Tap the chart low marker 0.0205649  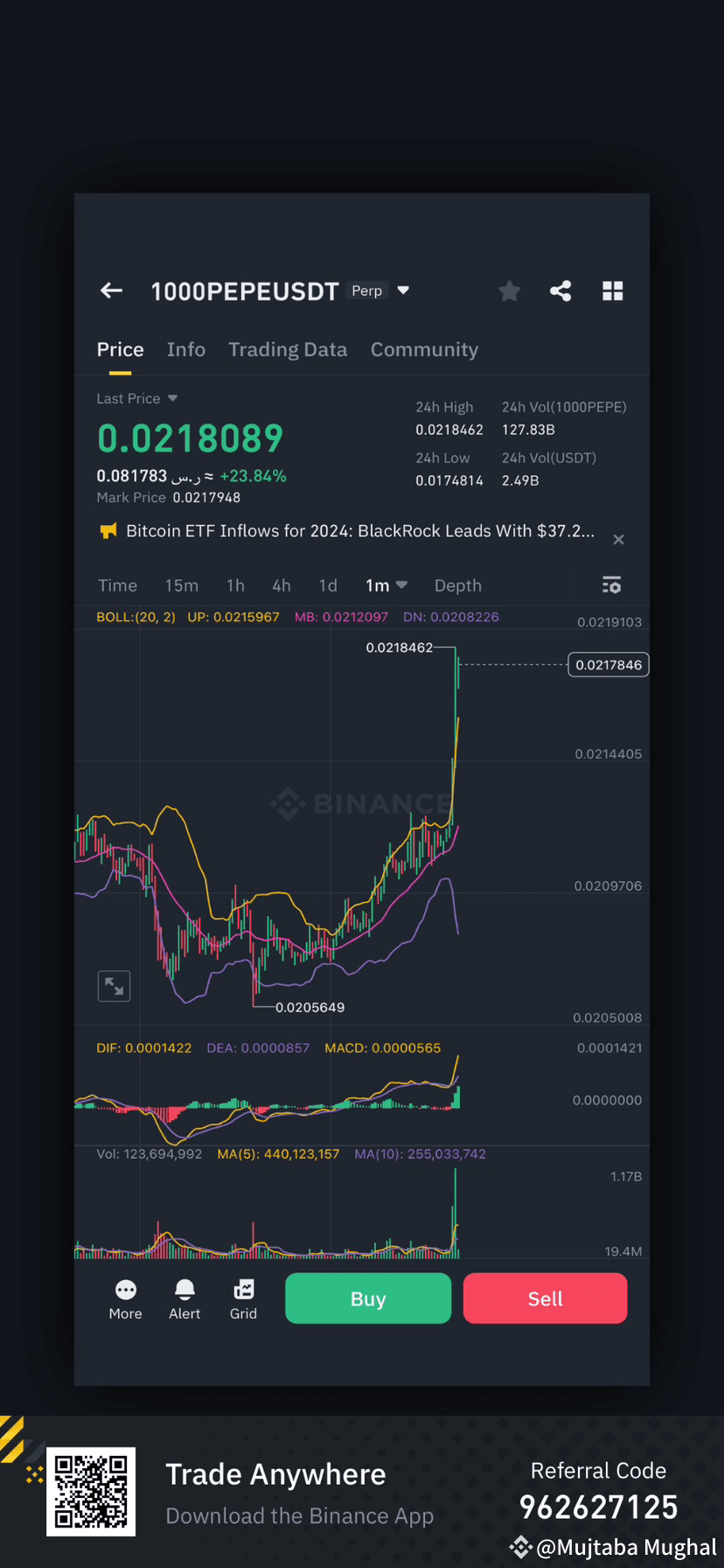(310, 1007)
